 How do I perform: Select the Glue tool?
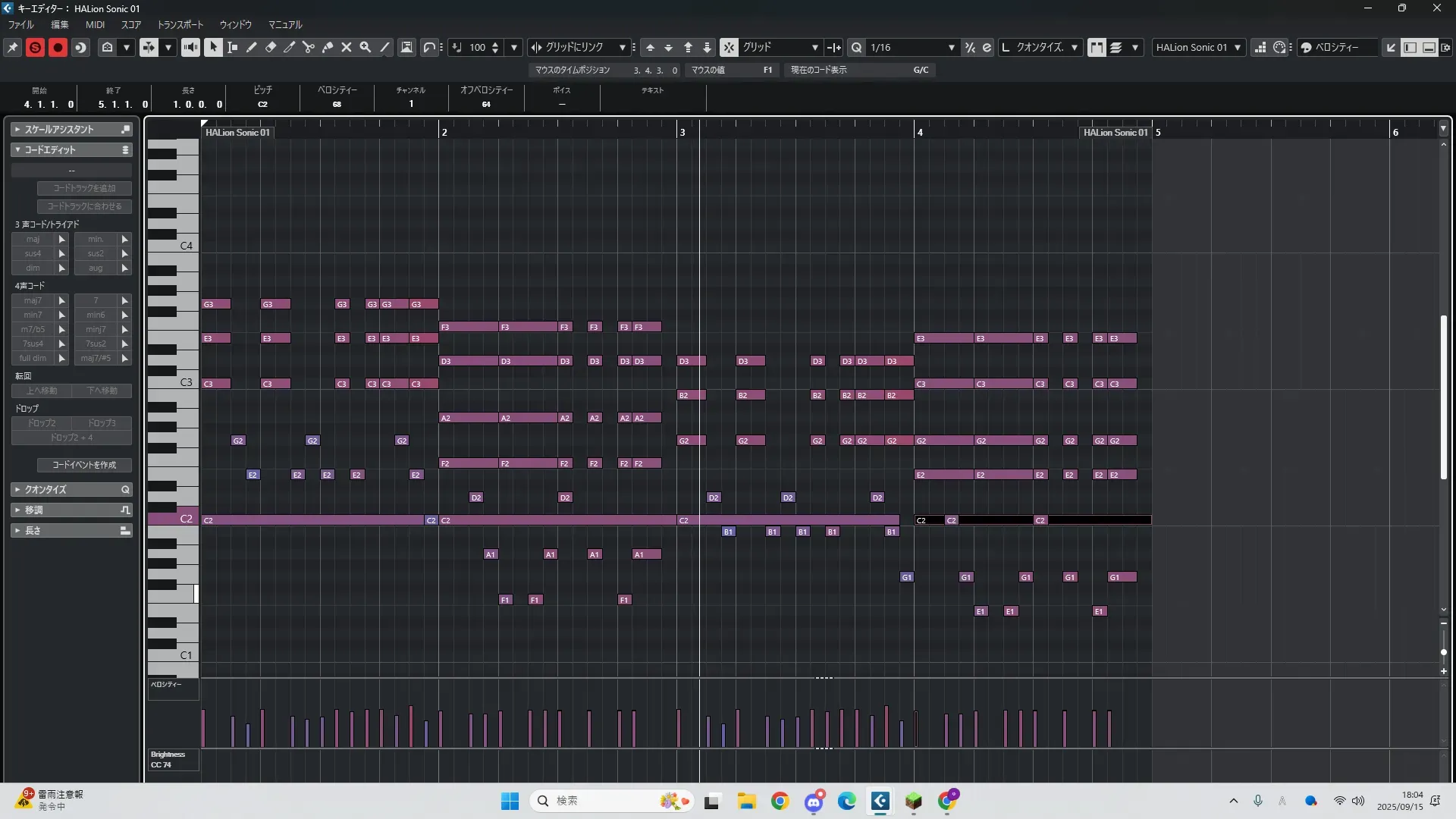point(328,47)
